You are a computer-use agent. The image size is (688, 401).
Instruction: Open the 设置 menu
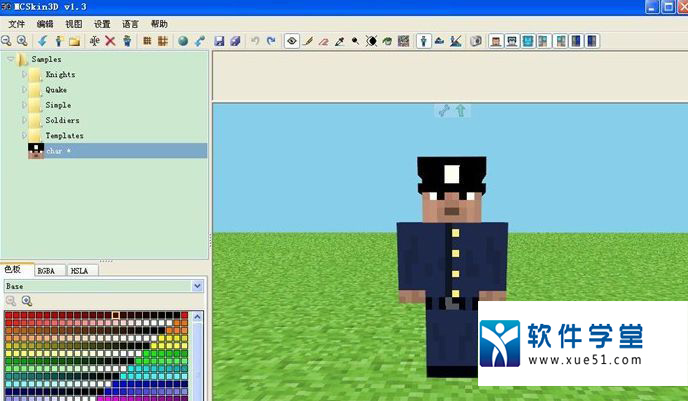click(x=102, y=24)
